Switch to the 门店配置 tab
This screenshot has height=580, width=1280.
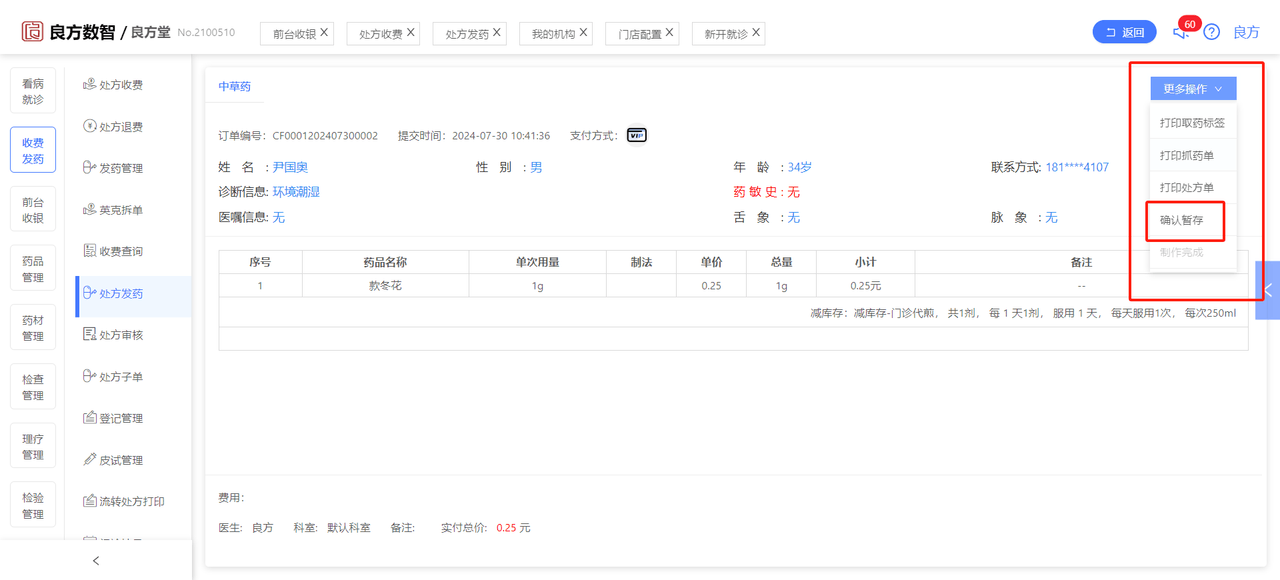640,34
